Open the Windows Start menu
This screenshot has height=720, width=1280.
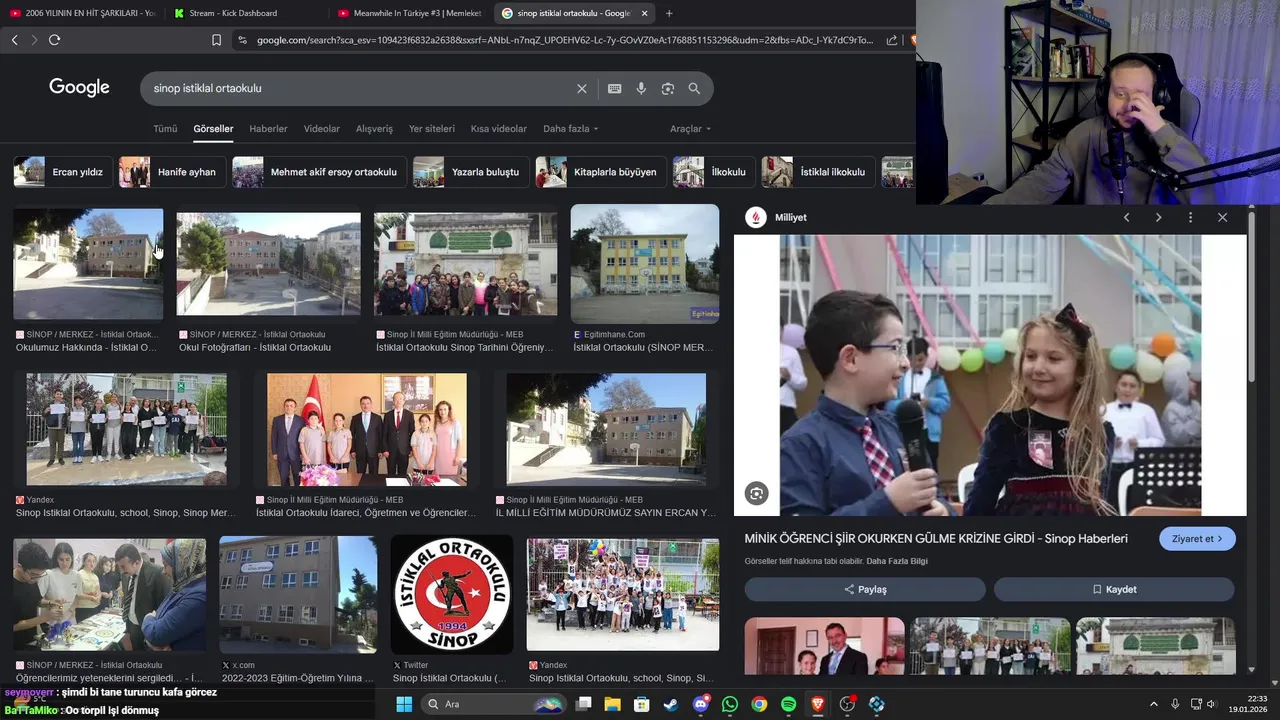pyautogui.click(x=404, y=704)
